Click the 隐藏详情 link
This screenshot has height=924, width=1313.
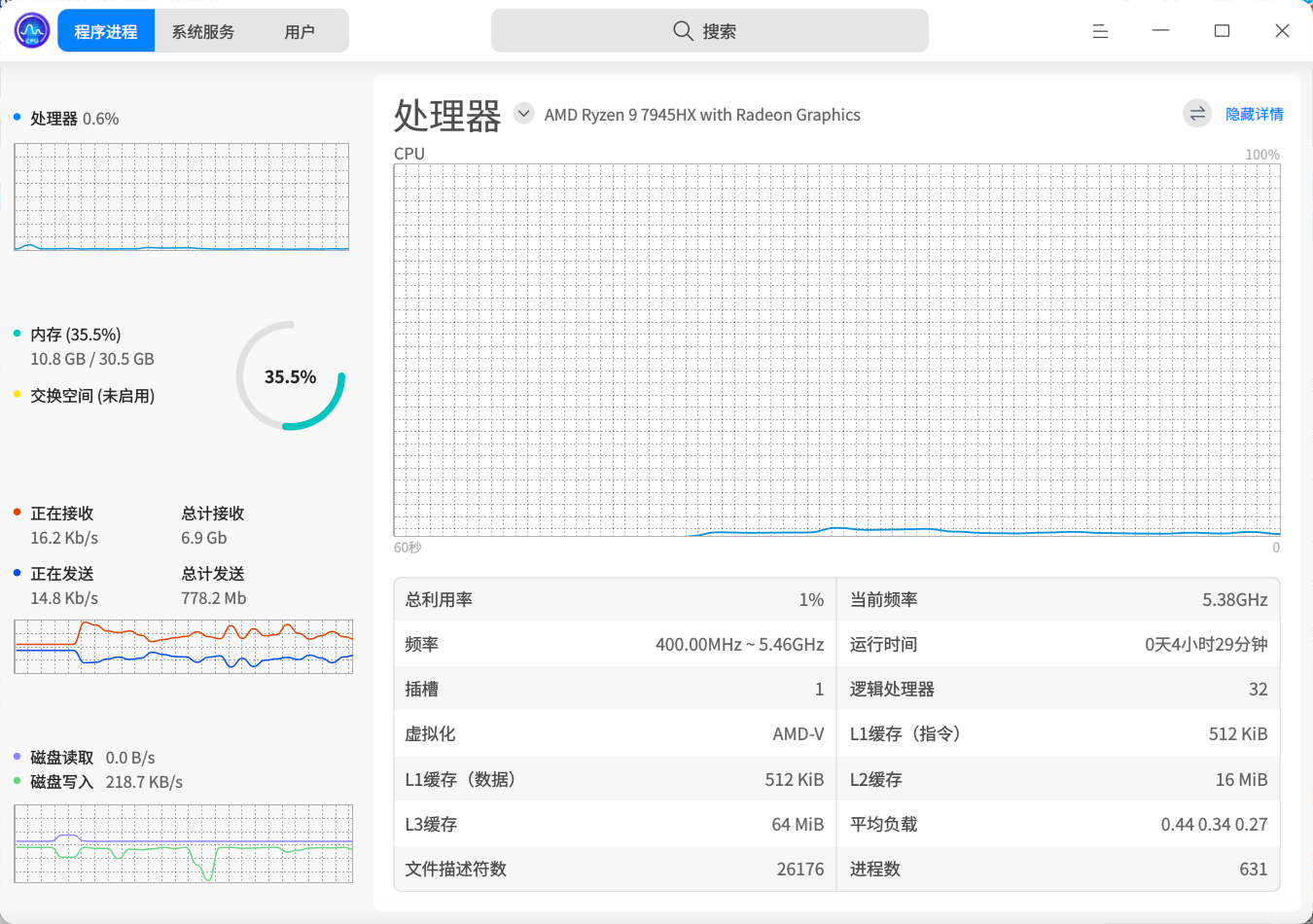coord(1254,114)
